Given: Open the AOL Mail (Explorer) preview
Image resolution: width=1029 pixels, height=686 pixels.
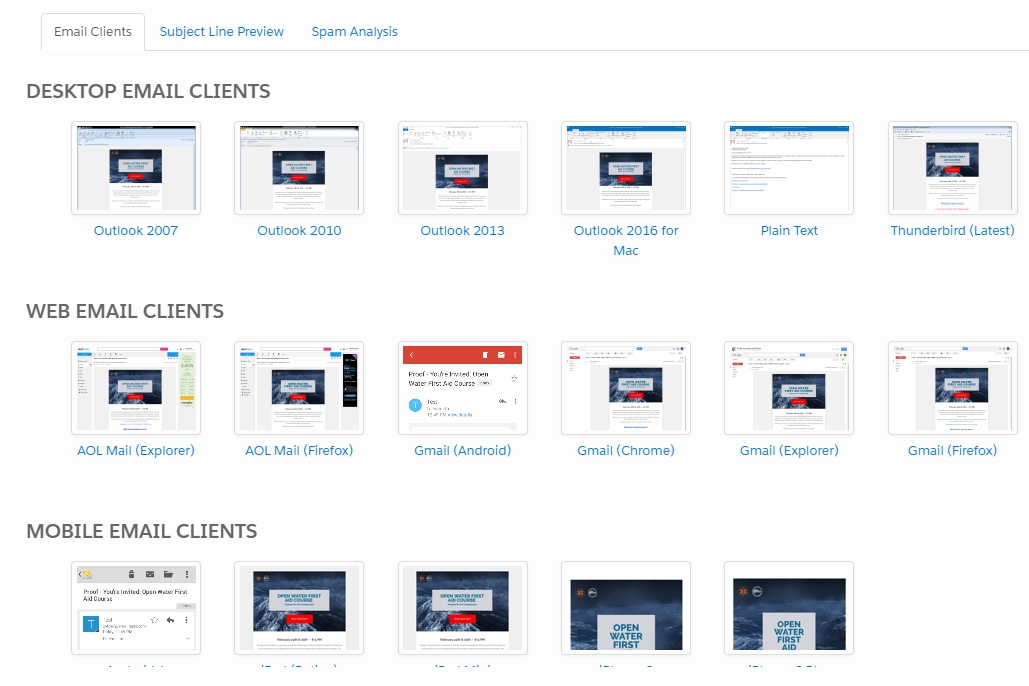Looking at the screenshot, I should pyautogui.click(x=135, y=450).
